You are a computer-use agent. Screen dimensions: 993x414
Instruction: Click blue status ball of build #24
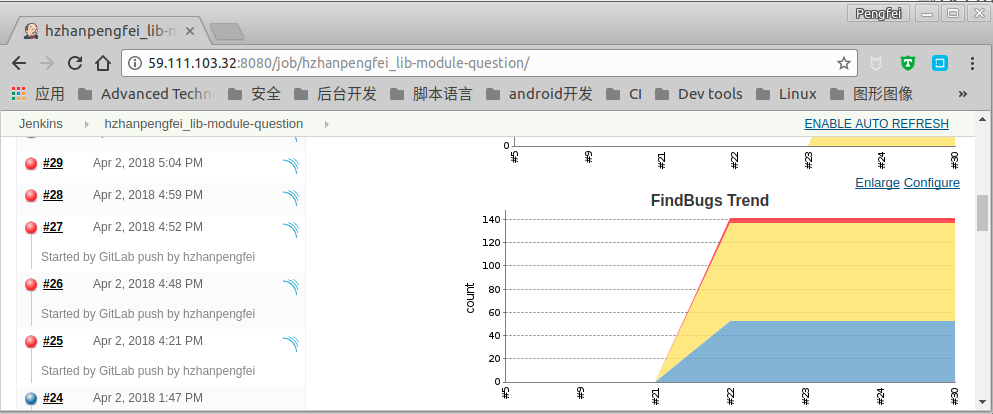pyautogui.click(x=31, y=399)
